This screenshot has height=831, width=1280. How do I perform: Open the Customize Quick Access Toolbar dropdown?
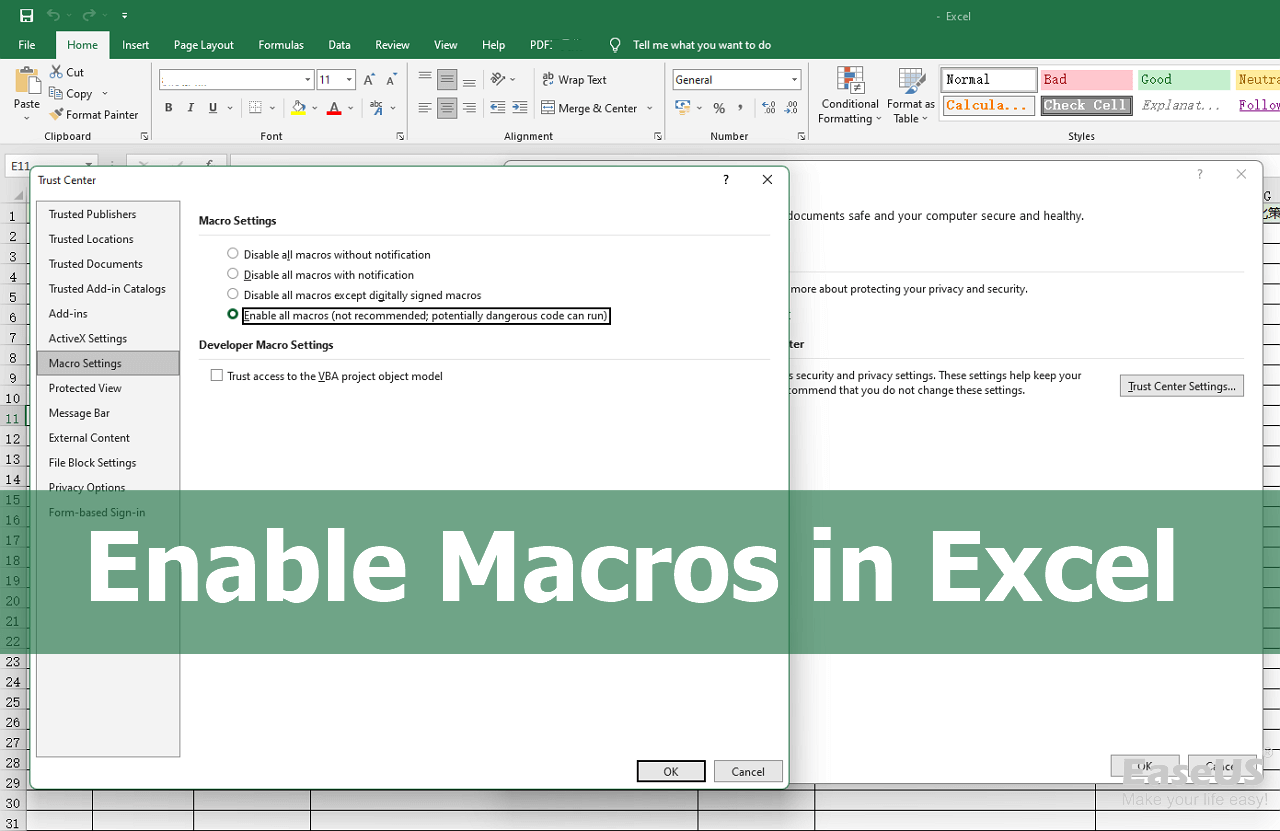pyautogui.click(x=124, y=16)
